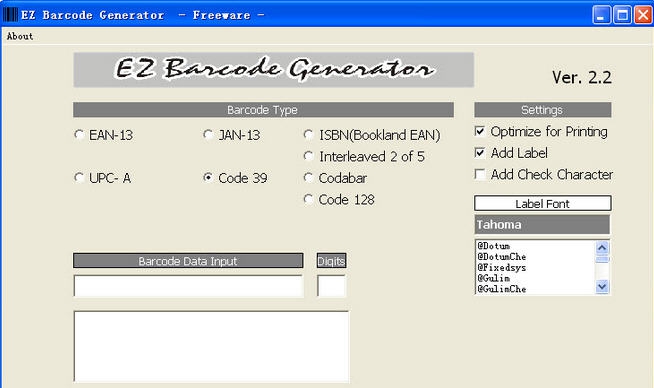Open the About menu
Image resolution: width=654 pixels, height=388 pixels.
[x=20, y=36]
